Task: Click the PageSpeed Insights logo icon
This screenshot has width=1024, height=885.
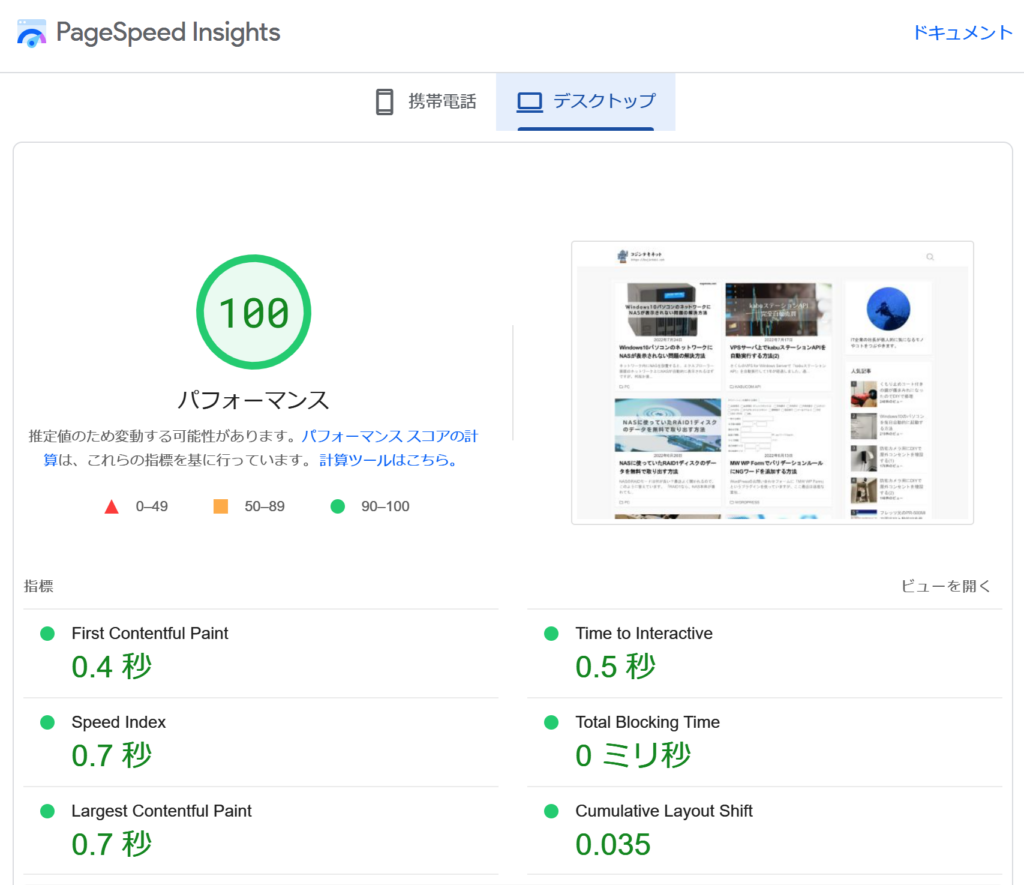Action: (31, 33)
